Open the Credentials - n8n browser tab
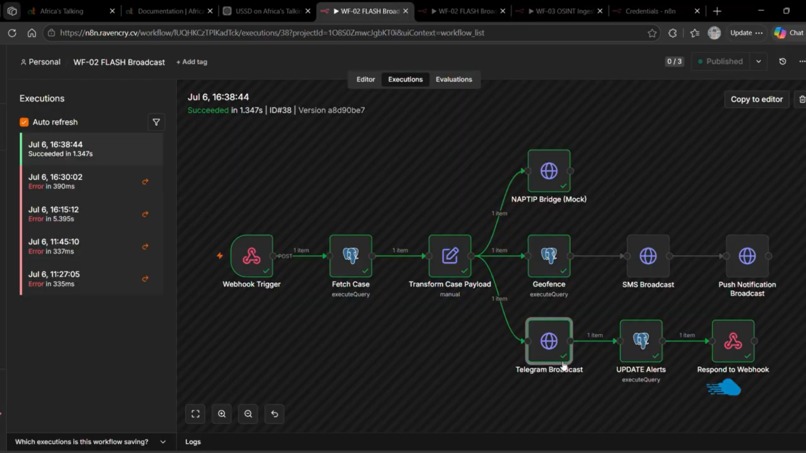Image resolution: width=806 pixels, height=453 pixels. [653, 11]
